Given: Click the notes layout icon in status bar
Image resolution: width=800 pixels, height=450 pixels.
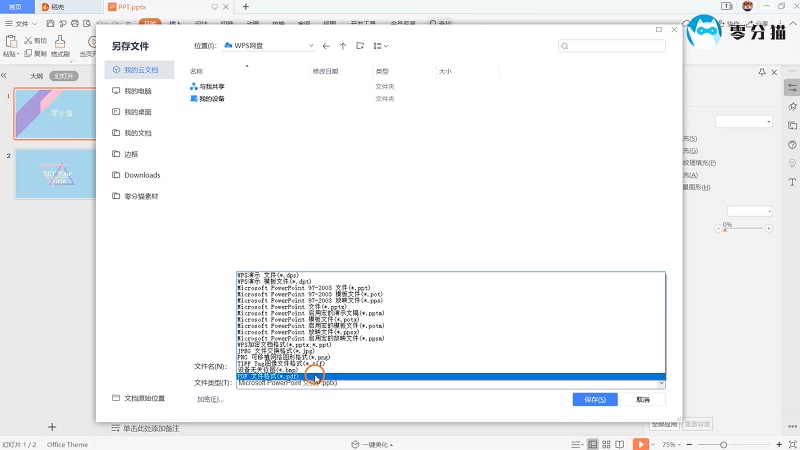Looking at the screenshot, I should point(577,444).
